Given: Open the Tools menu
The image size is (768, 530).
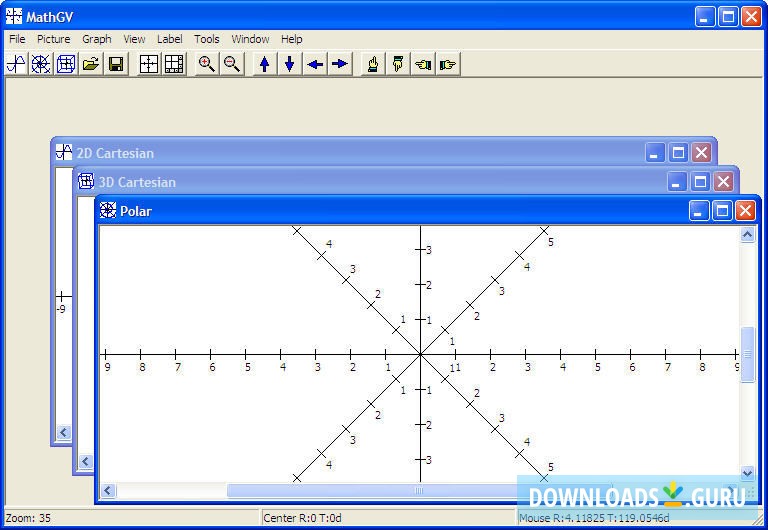Looking at the screenshot, I should pyautogui.click(x=206, y=39).
